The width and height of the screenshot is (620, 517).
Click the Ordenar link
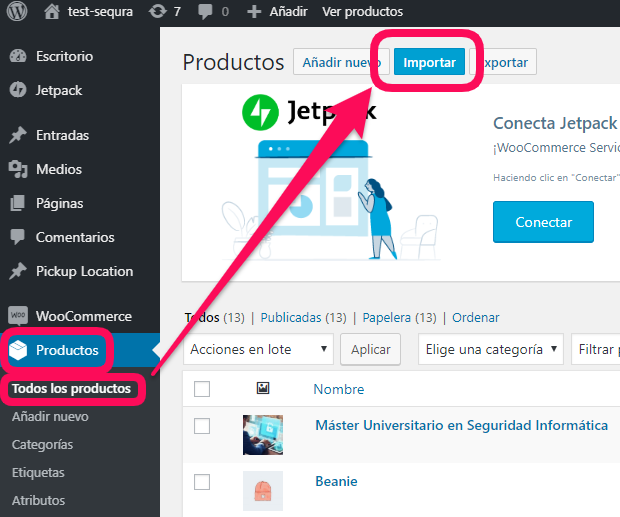coord(476,317)
